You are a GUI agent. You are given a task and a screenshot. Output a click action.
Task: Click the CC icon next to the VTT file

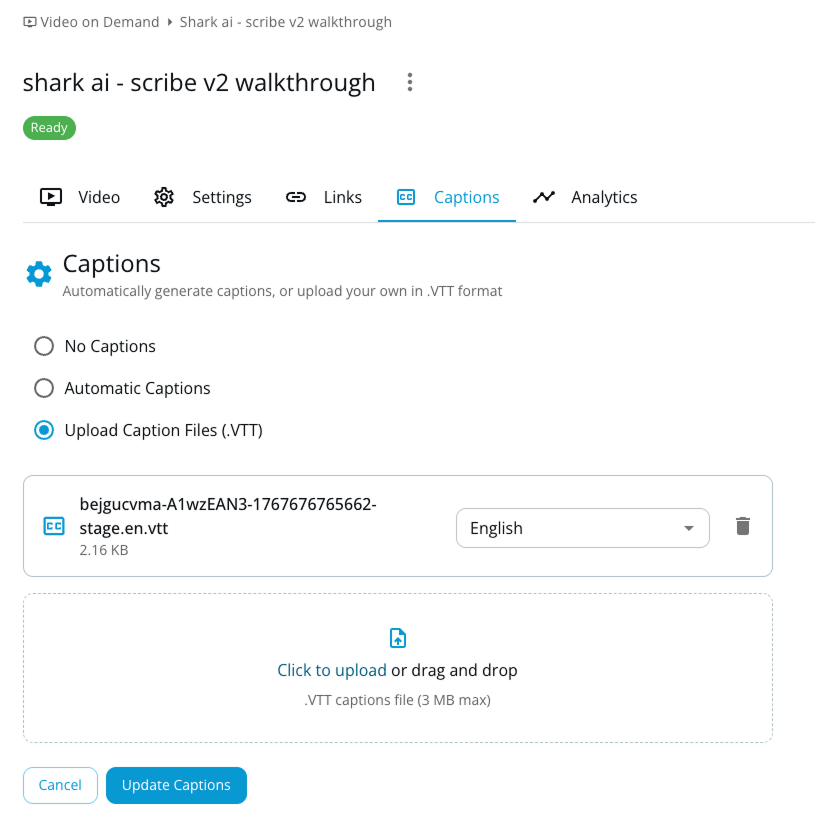(54, 526)
